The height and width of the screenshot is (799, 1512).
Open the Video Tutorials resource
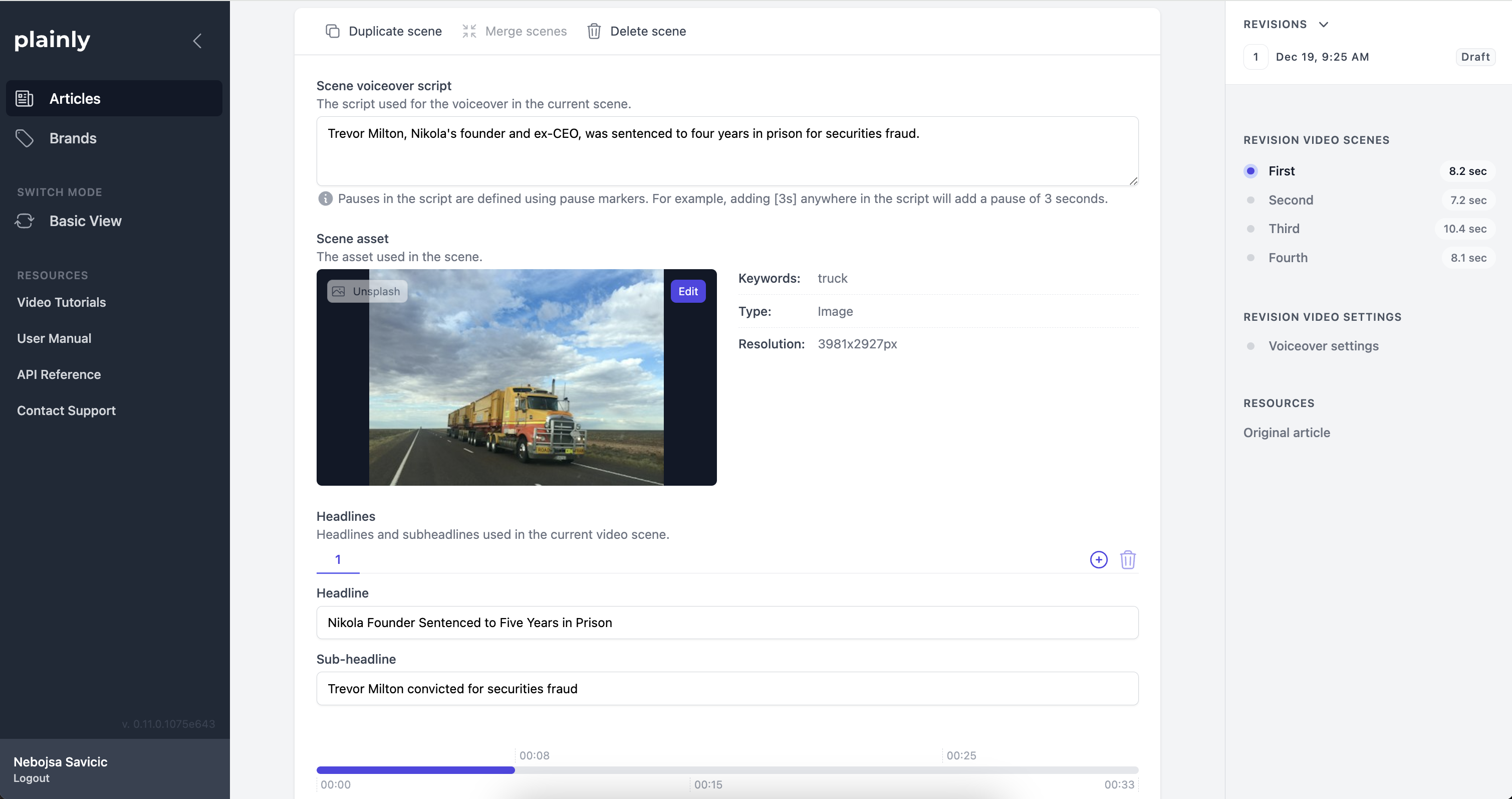click(61, 302)
